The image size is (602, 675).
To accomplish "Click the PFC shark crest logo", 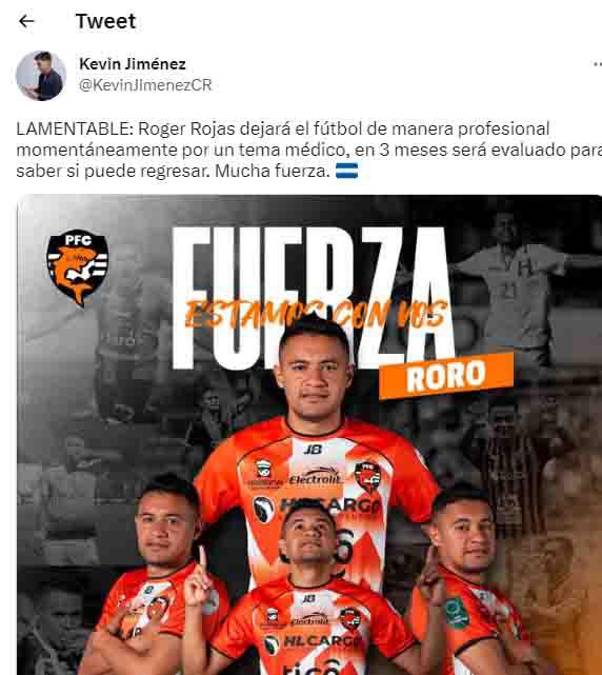I will click(78, 267).
